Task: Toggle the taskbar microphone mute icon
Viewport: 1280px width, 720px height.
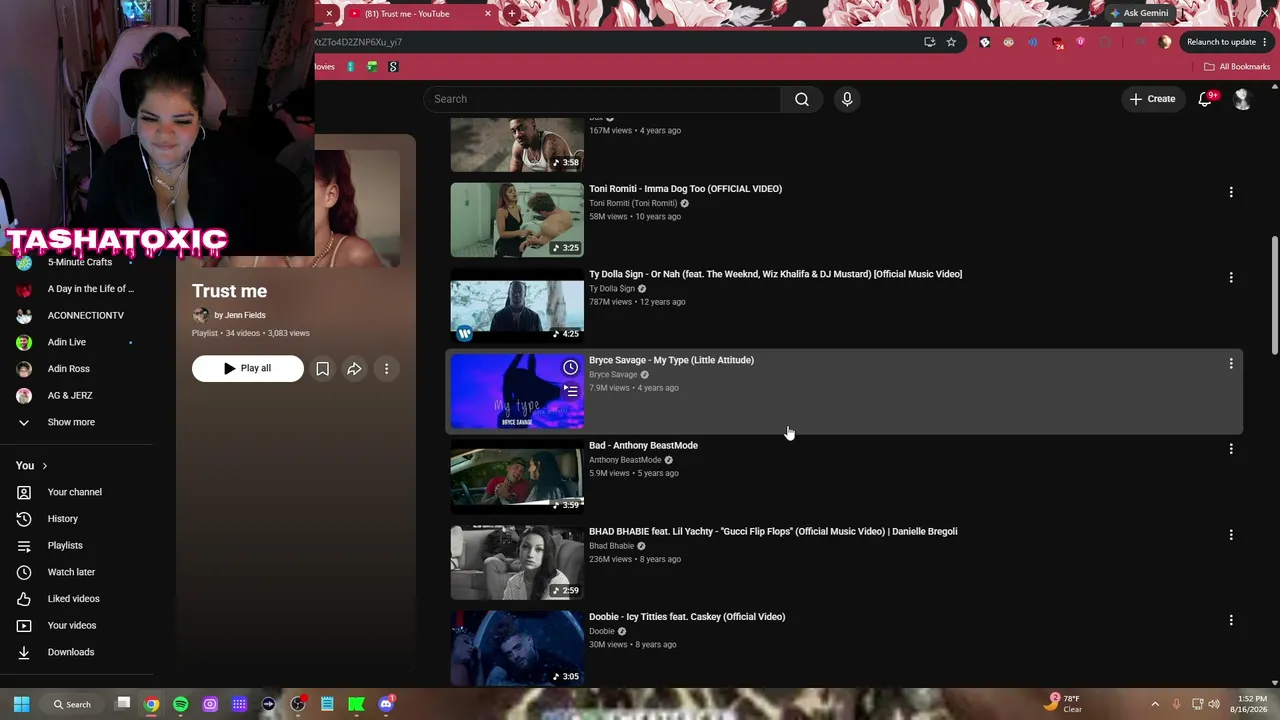Action: click(1176, 704)
